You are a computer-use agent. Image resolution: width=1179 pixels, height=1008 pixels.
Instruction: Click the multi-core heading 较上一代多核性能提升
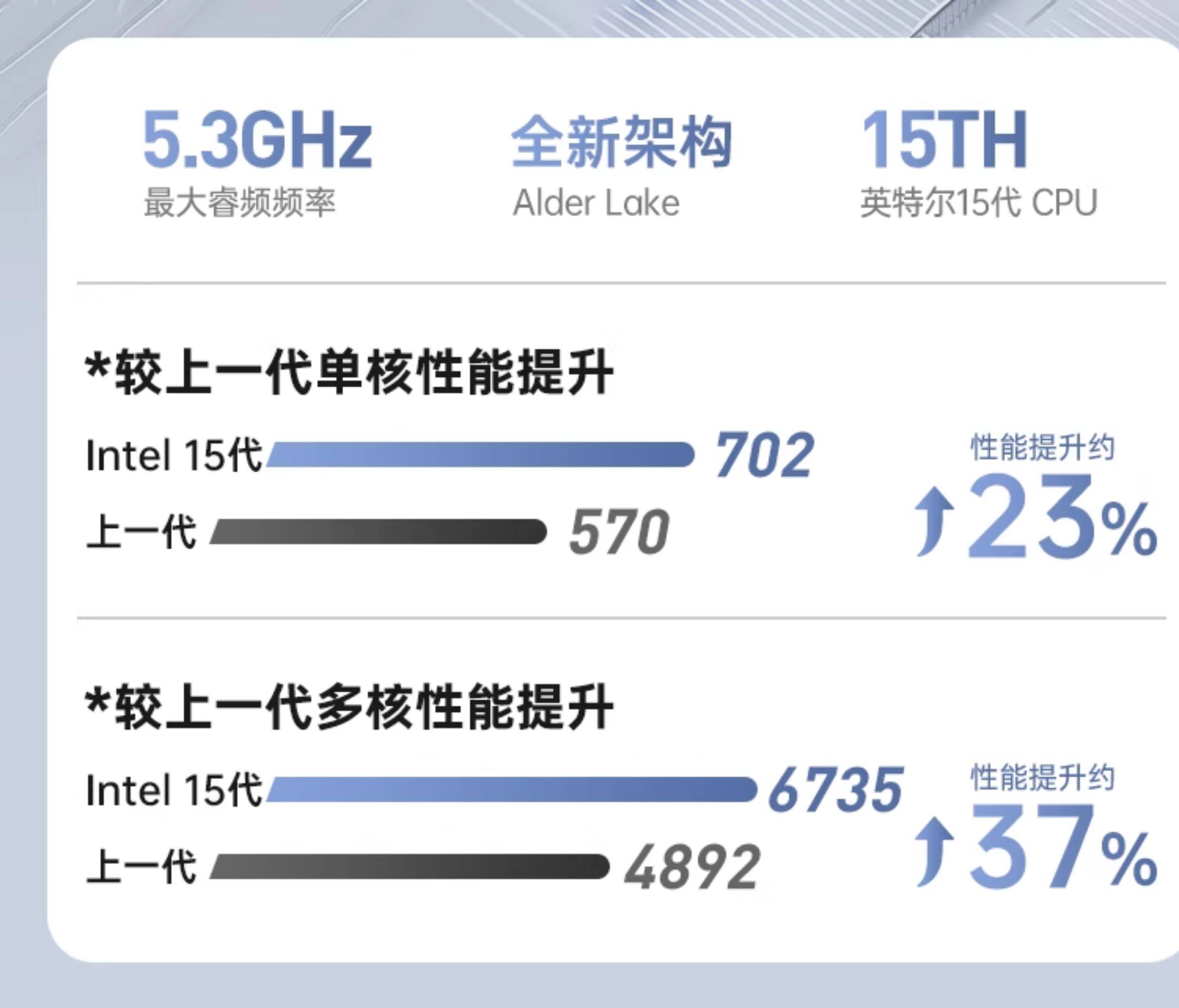[349, 708]
